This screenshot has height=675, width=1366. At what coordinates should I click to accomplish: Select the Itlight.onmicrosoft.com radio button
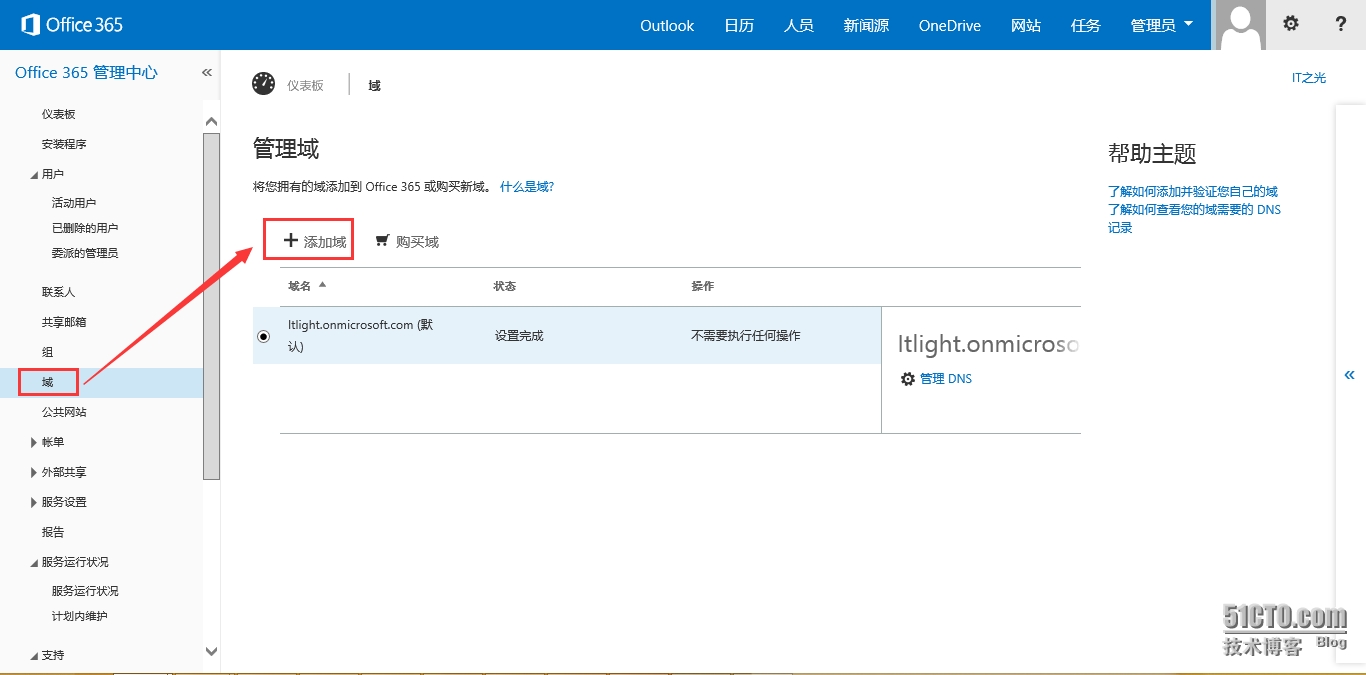pos(264,336)
